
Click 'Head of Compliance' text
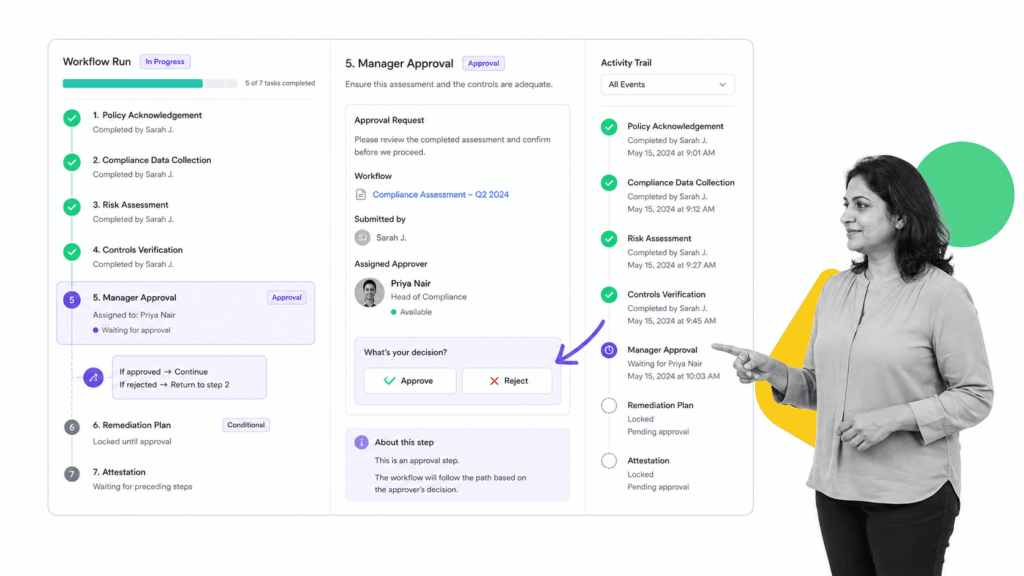(x=428, y=296)
